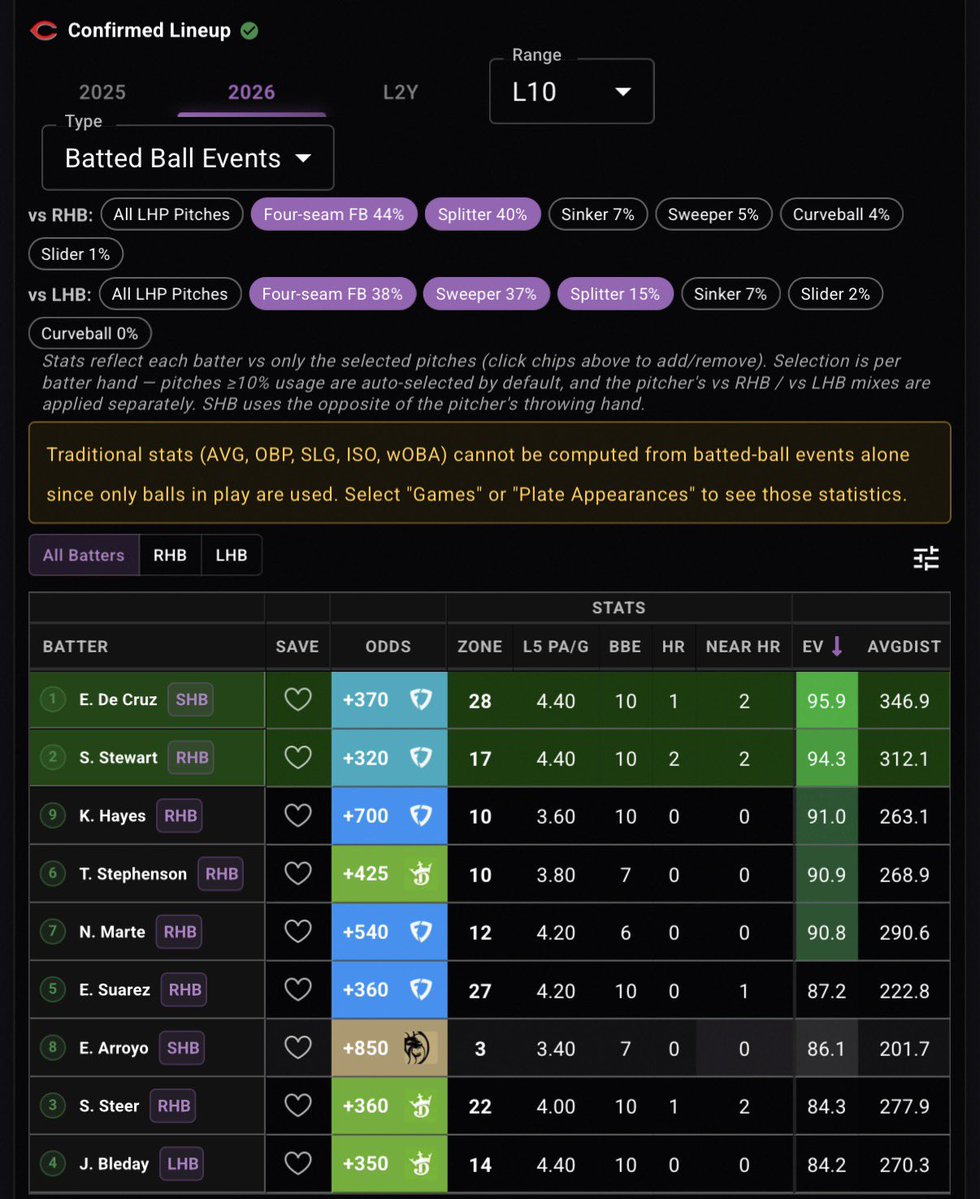Open the table column settings icon

[x=926, y=558]
